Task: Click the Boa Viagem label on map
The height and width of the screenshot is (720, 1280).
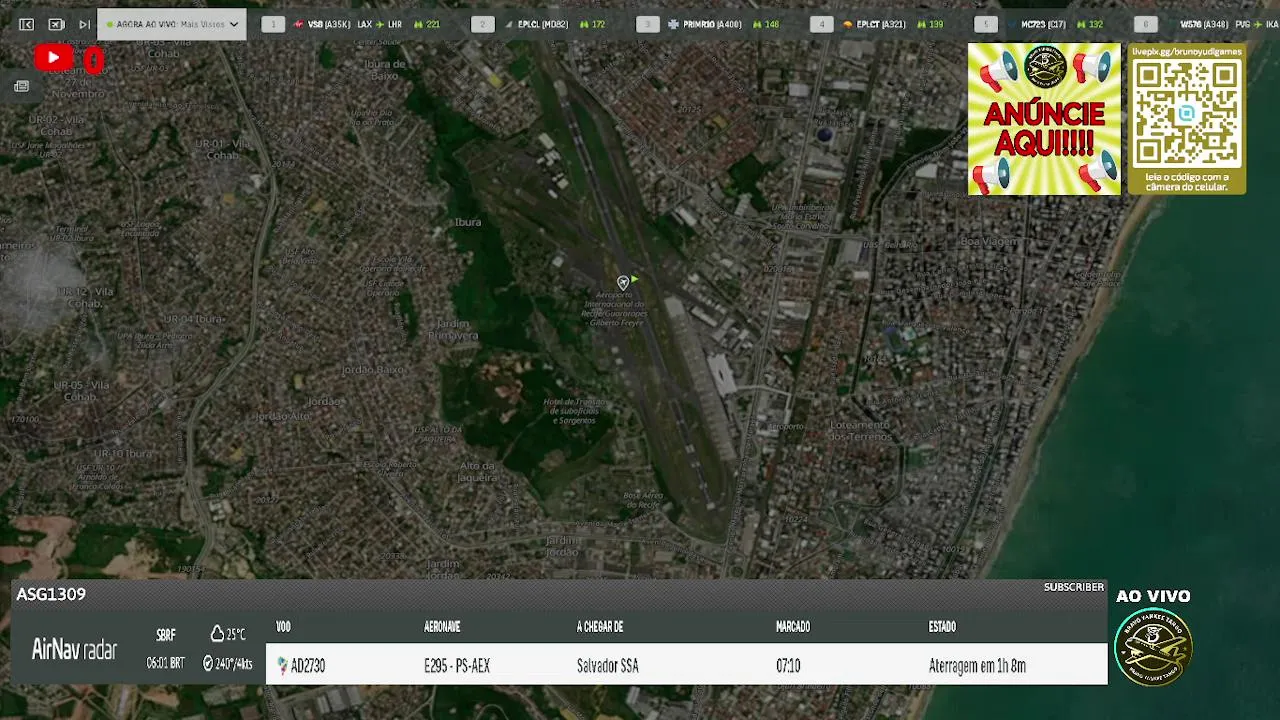Action: (x=989, y=241)
